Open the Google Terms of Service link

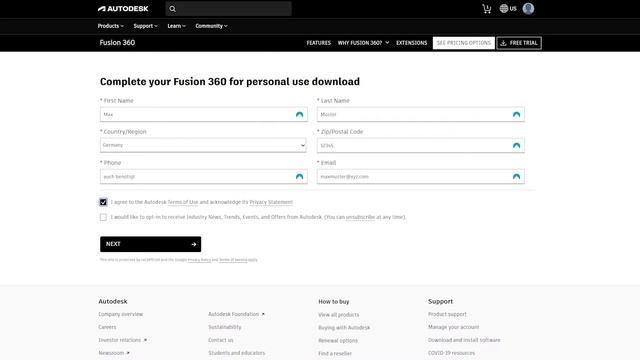[x=233, y=260]
